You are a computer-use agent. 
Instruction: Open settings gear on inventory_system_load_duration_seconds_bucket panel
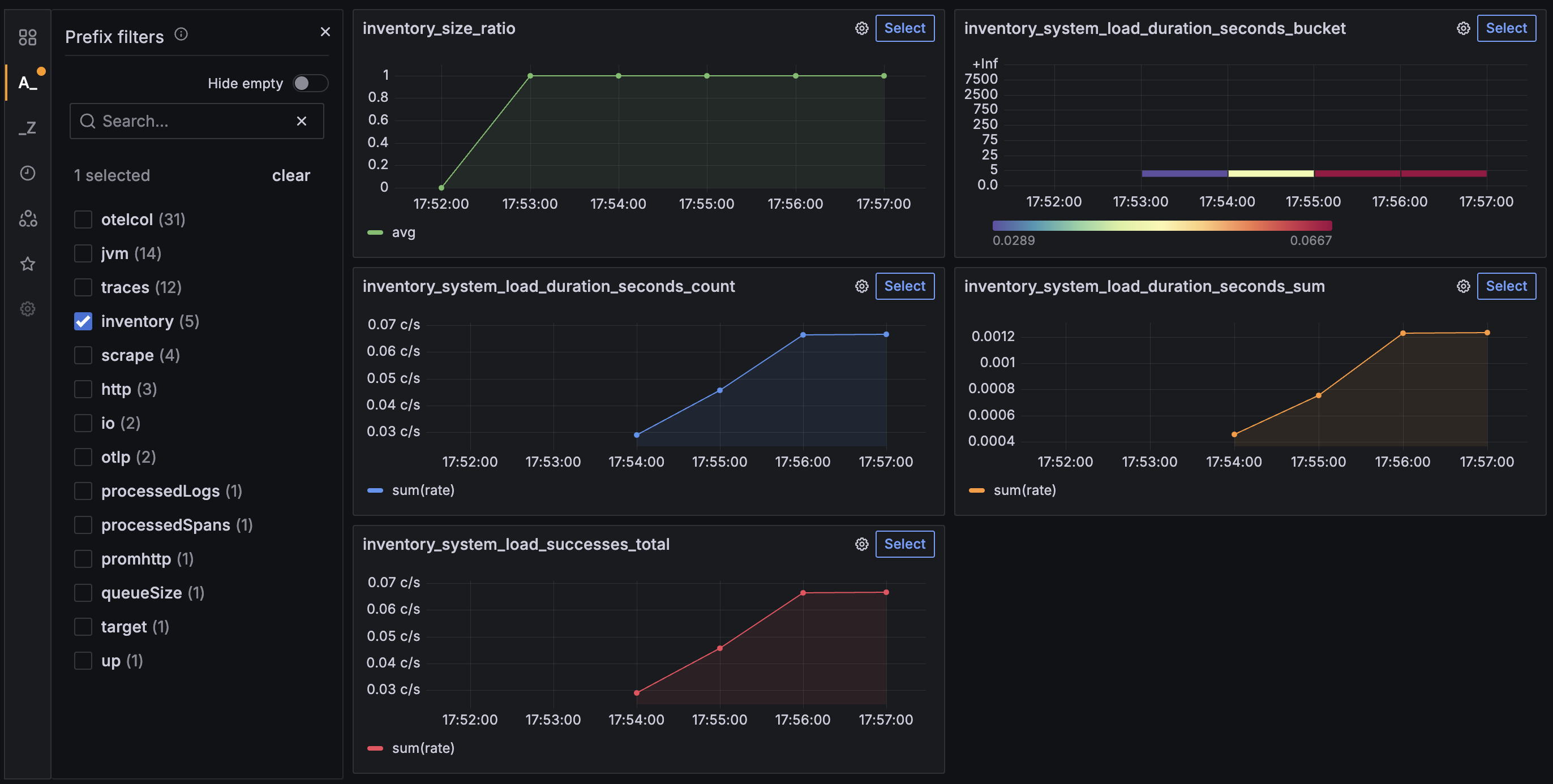[1462, 28]
